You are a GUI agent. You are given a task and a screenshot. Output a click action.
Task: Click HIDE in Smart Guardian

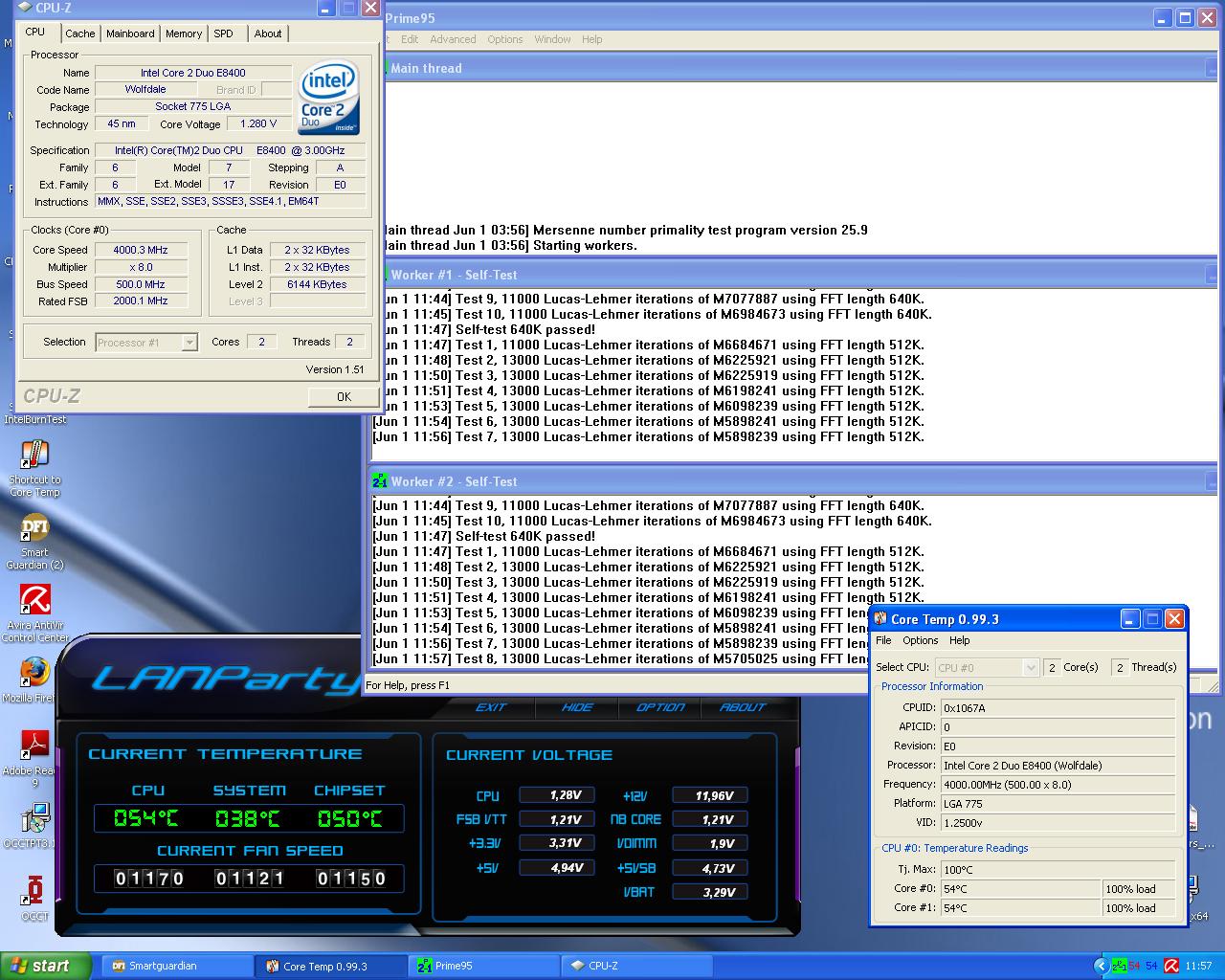(x=577, y=707)
